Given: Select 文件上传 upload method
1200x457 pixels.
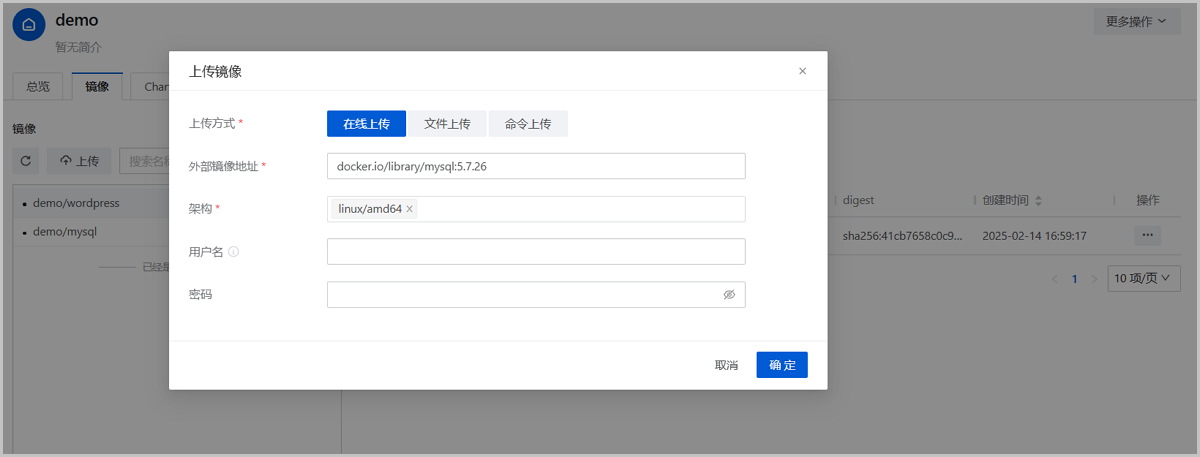Looking at the screenshot, I should 447,124.
